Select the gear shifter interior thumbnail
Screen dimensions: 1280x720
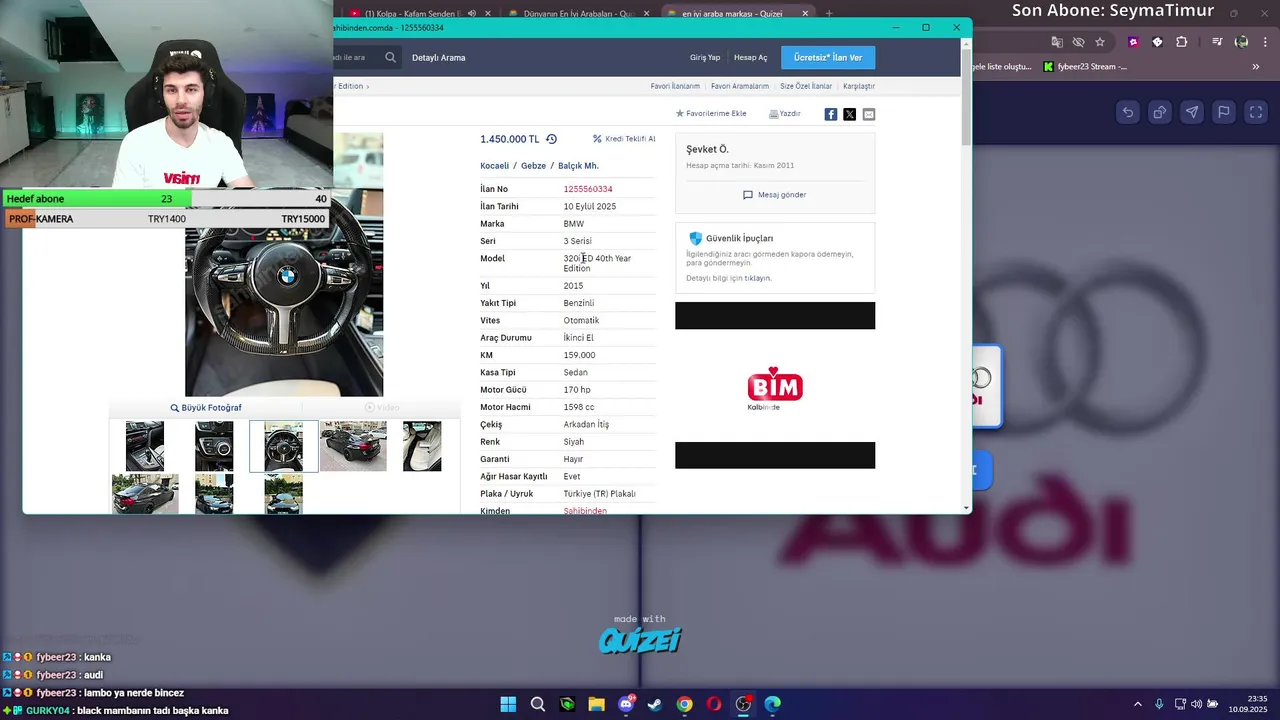tap(145, 446)
